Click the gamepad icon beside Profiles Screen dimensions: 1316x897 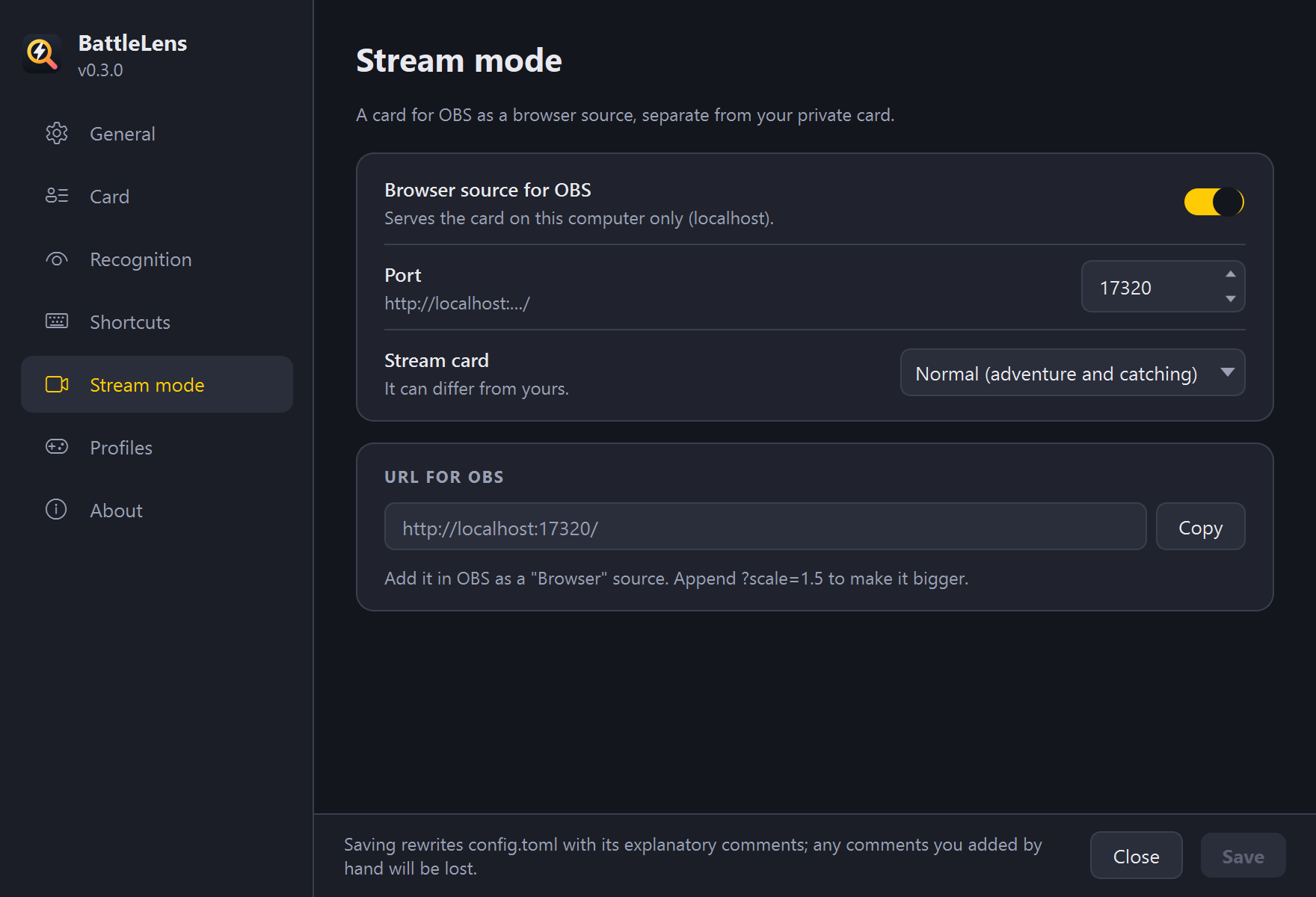57,447
